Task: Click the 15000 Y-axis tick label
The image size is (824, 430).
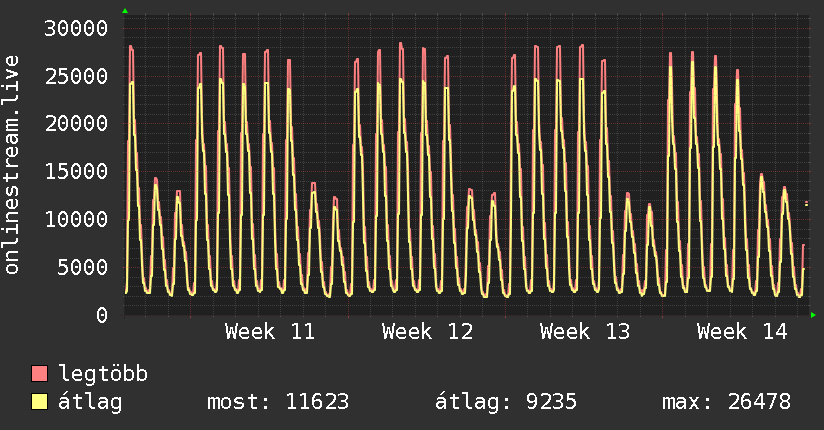Action: [77, 171]
